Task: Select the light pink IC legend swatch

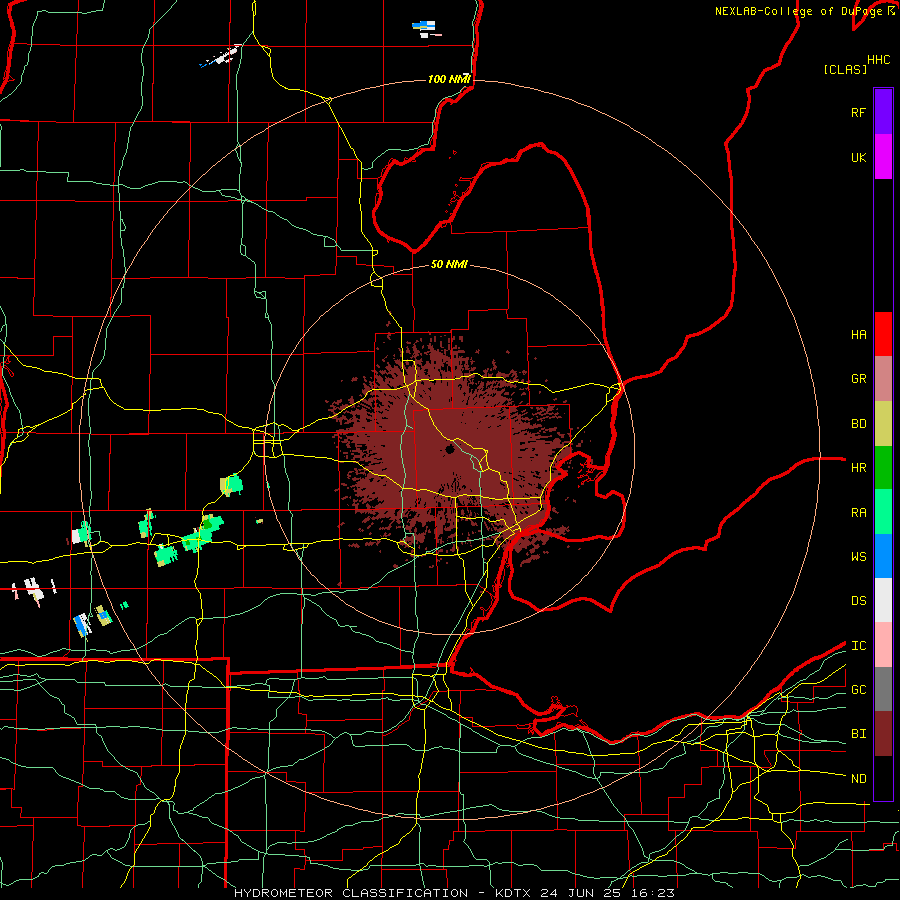Action: pyautogui.click(x=883, y=645)
